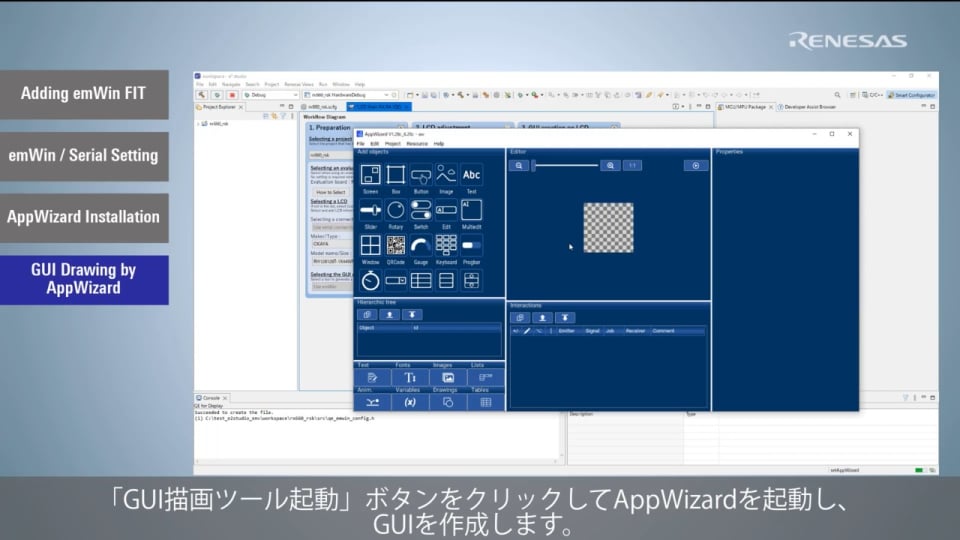
Task: Click the How to Select button
Action: 330,192
